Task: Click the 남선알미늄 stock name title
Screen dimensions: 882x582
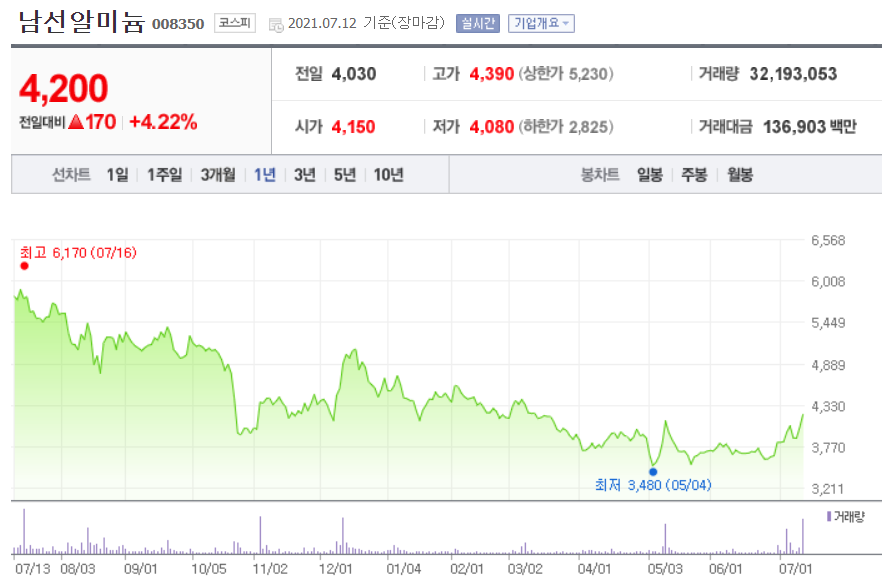Action: 80,22
